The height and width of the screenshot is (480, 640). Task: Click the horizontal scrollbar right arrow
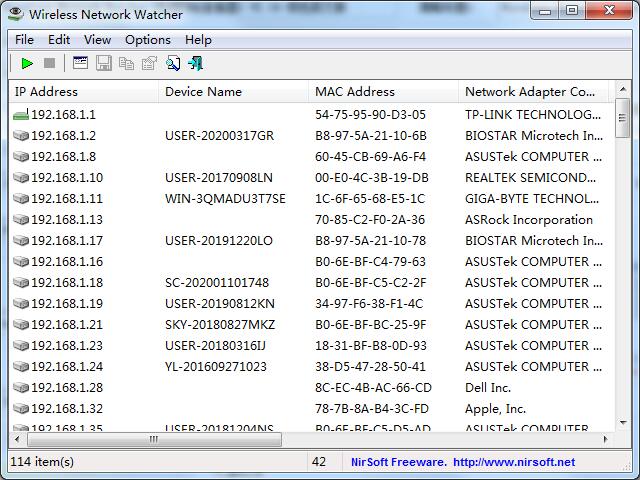[606, 440]
